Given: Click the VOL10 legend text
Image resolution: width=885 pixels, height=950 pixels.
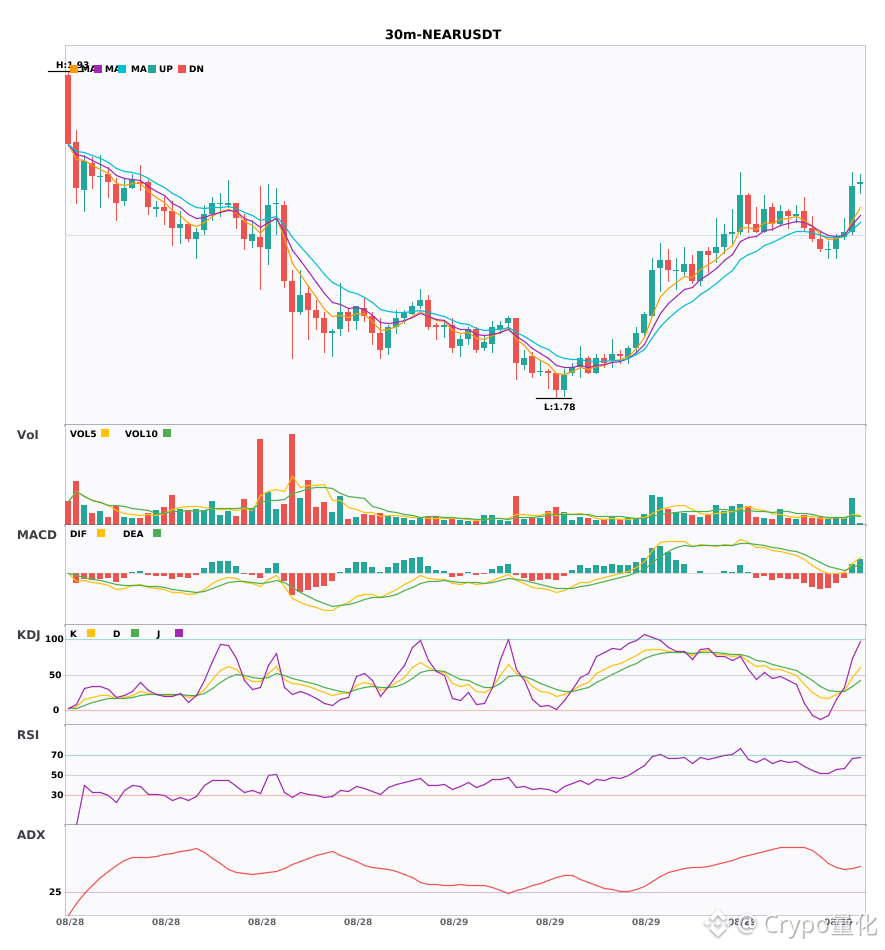Looking at the screenshot, I should click(141, 434).
